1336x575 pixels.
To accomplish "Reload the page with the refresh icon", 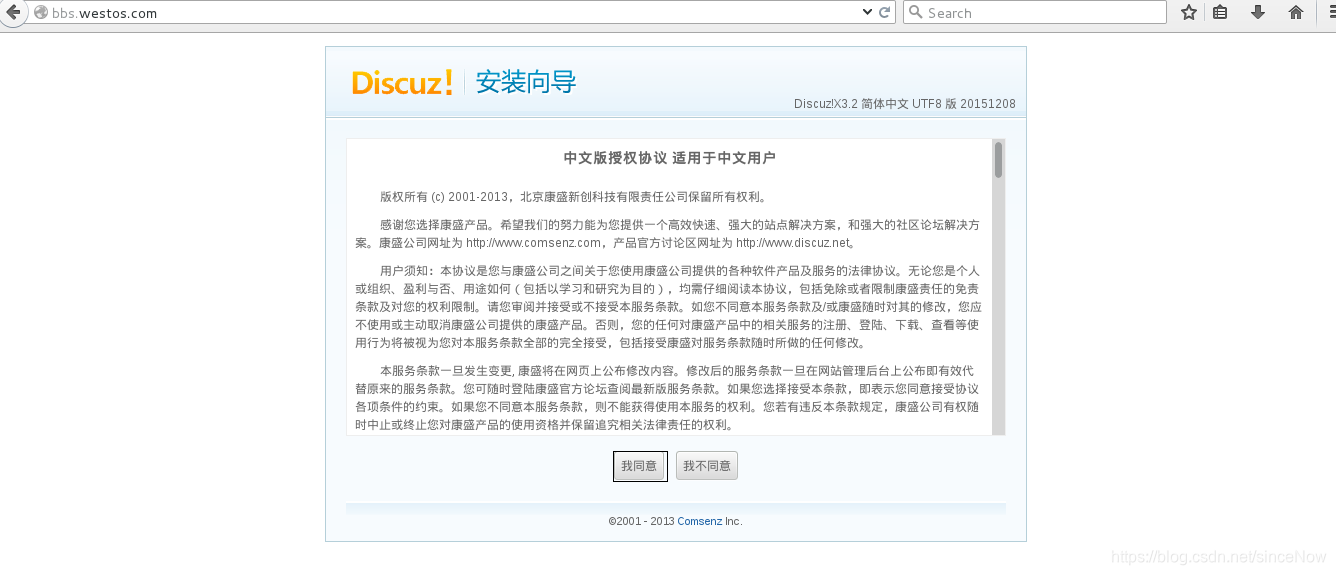I will point(885,12).
